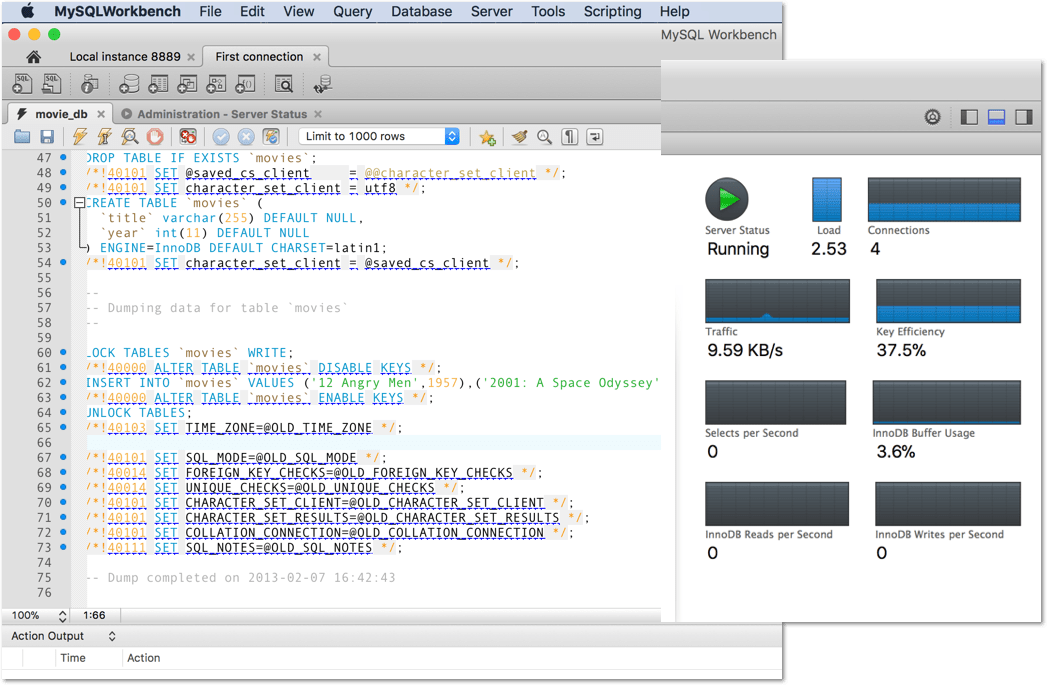Rollback the transaction X icon

[246, 136]
